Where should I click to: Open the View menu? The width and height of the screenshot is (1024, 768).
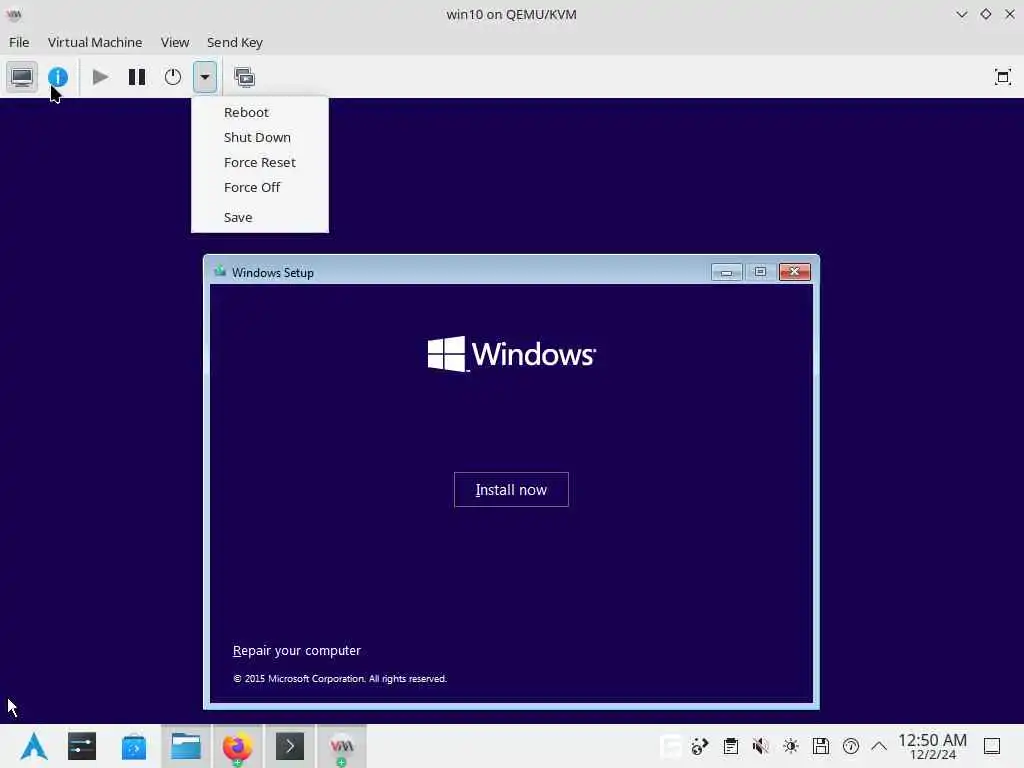tap(175, 42)
